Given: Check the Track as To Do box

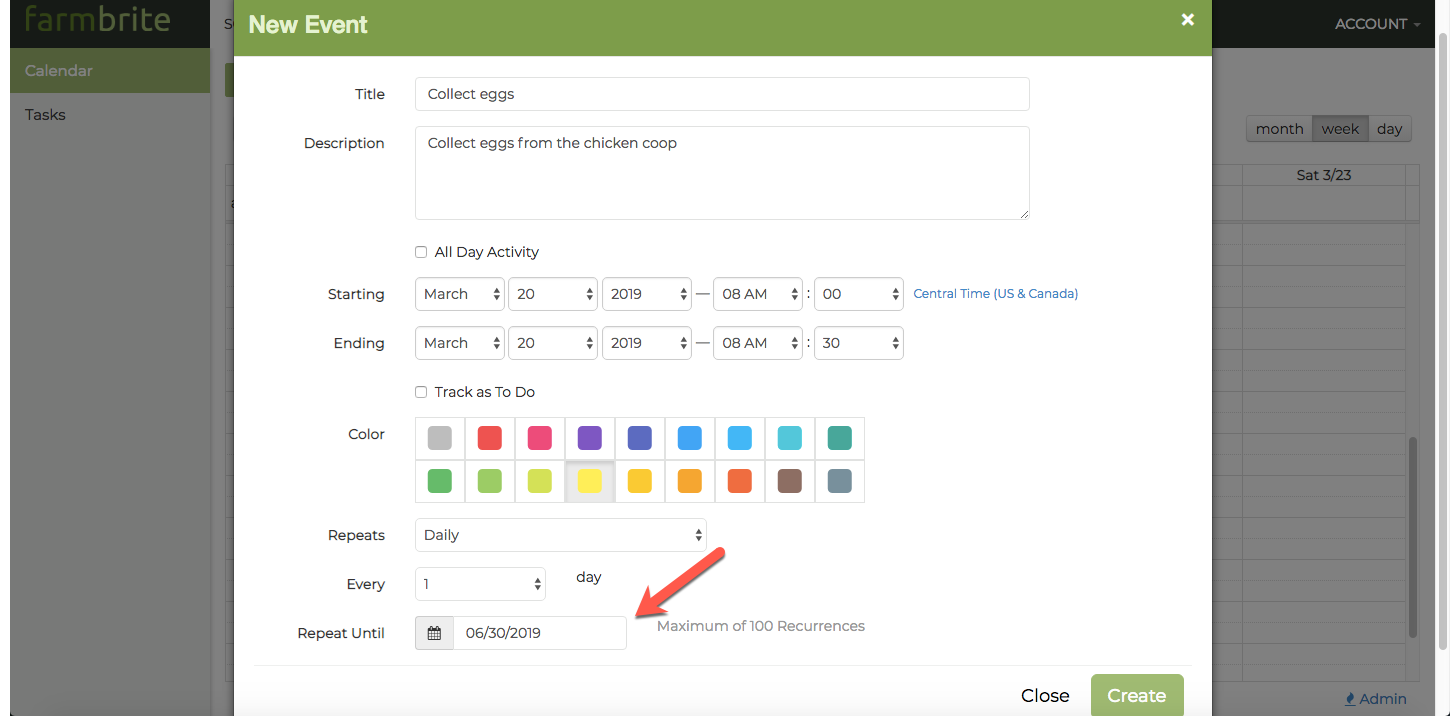Looking at the screenshot, I should click(x=421, y=392).
